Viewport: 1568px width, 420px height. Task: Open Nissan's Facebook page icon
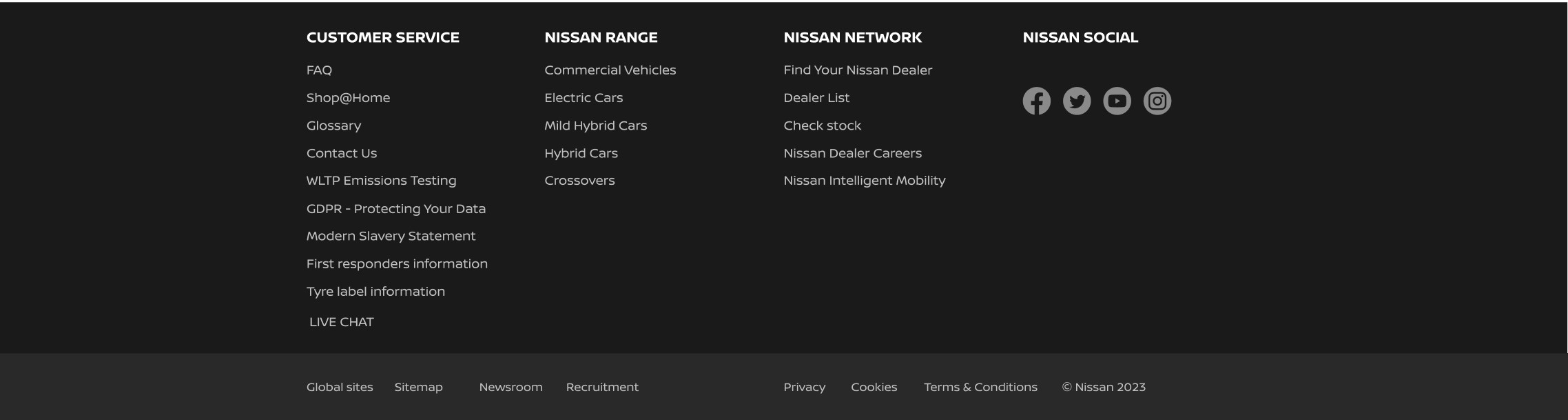coord(1036,101)
